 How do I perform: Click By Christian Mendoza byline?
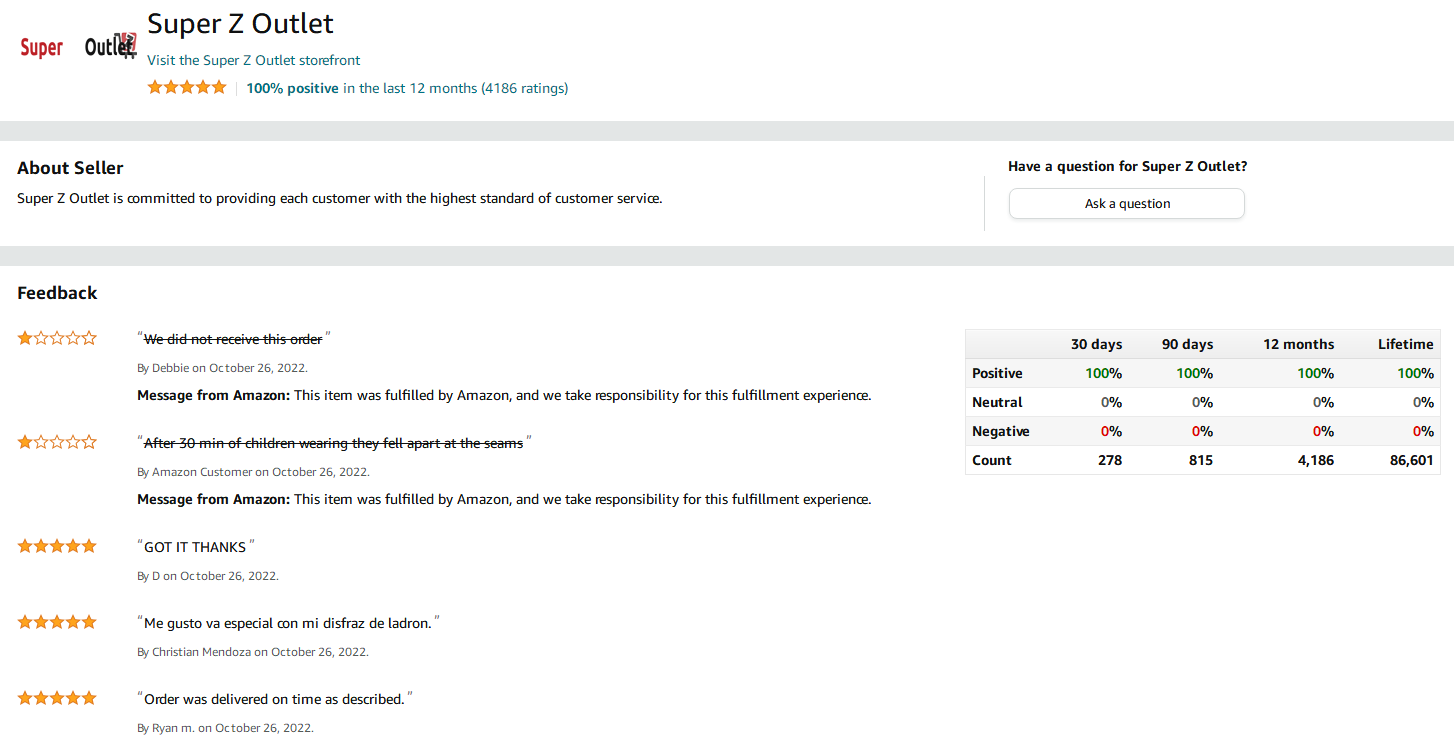[253, 652]
